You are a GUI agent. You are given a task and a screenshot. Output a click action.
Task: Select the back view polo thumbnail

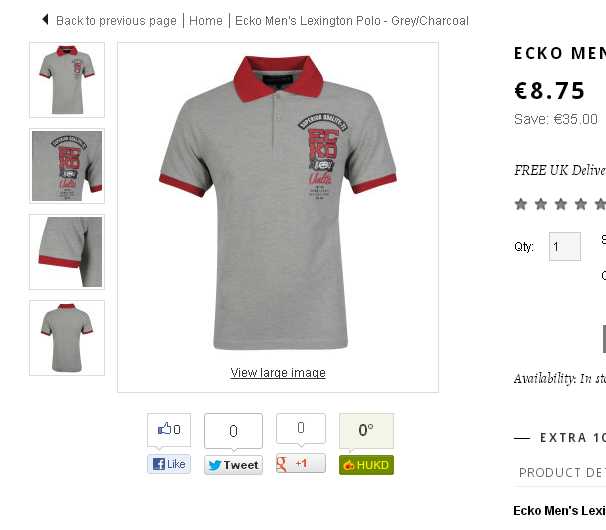coord(67,338)
